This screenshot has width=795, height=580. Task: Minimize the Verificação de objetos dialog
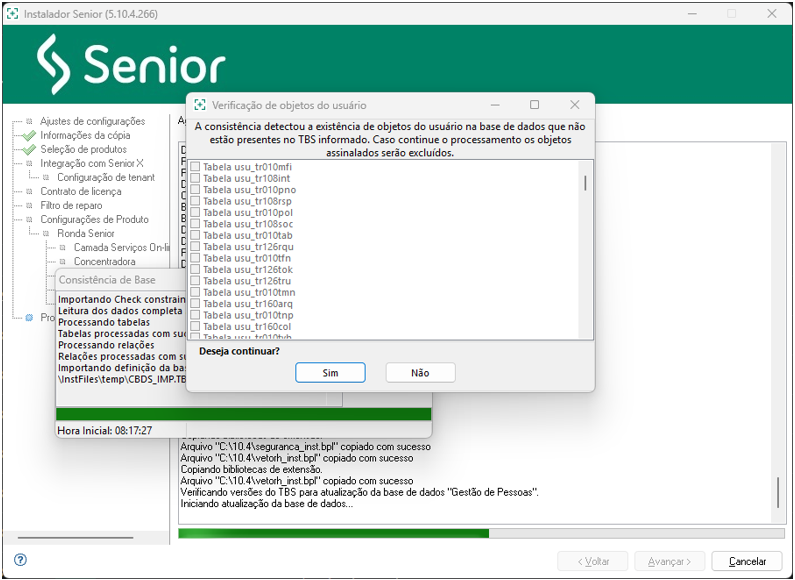[x=495, y=105]
